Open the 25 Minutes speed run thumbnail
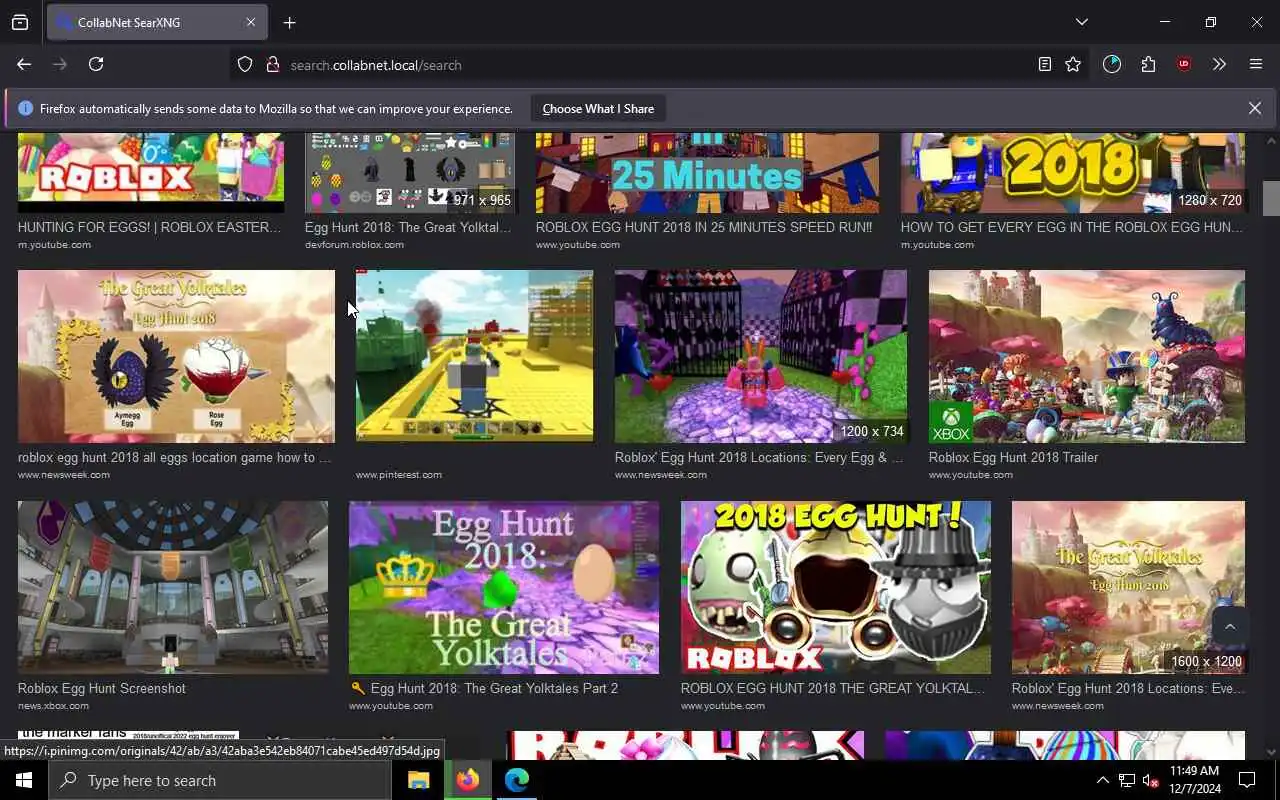 click(707, 172)
